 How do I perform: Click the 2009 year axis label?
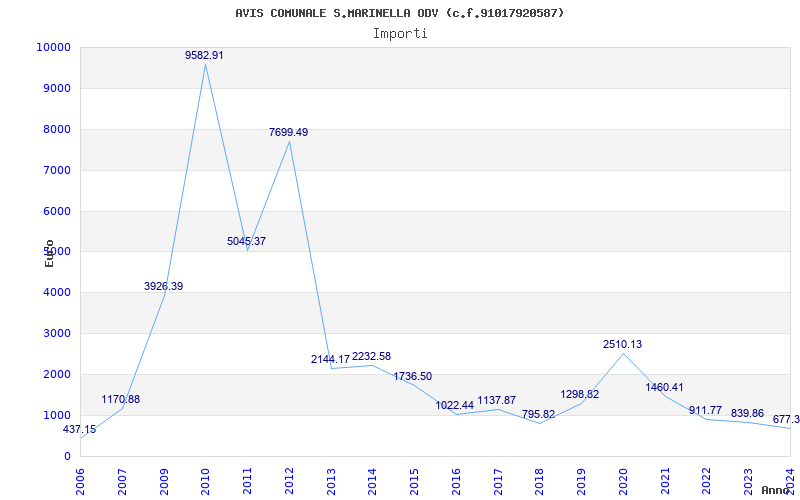164,482
